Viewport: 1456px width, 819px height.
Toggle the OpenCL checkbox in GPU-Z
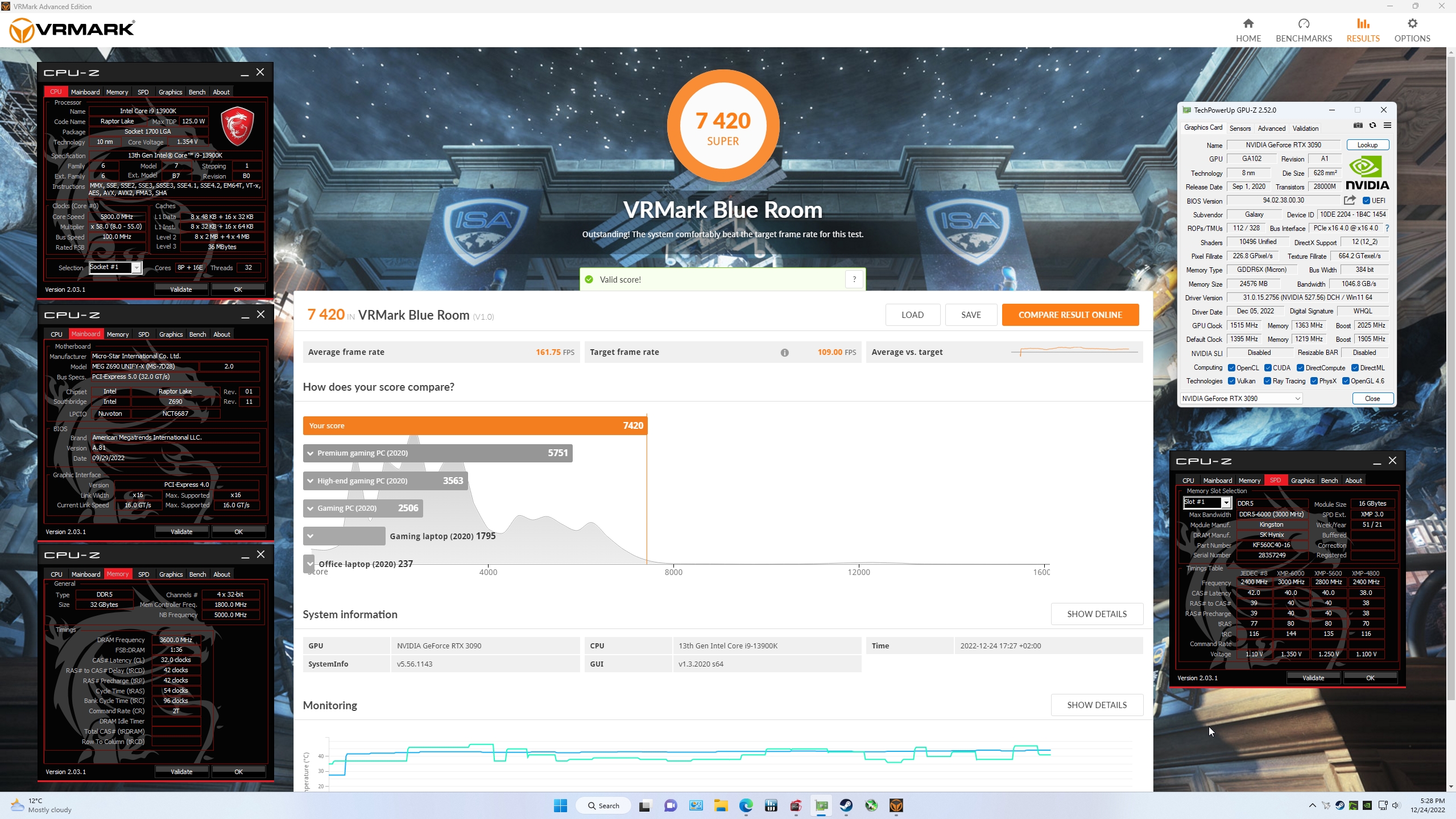click(1231, 368)
